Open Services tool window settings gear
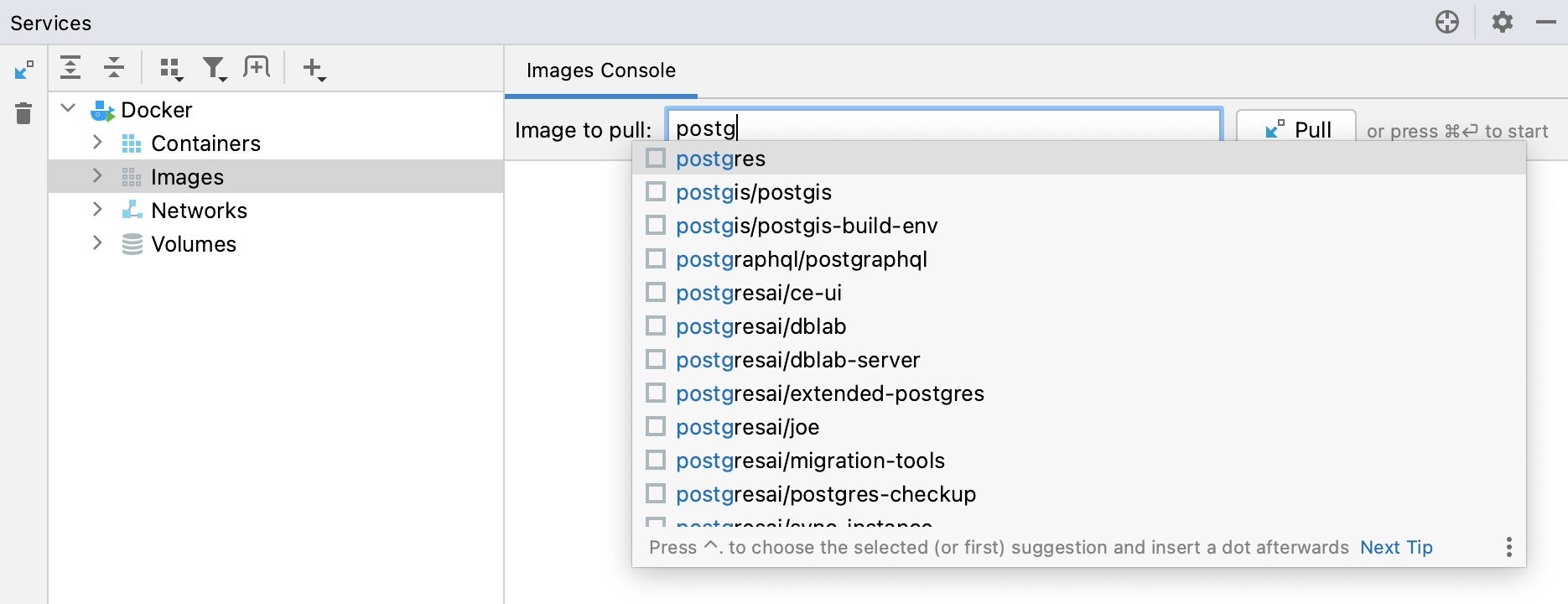1568x604 pixels. click(1502, 22)
